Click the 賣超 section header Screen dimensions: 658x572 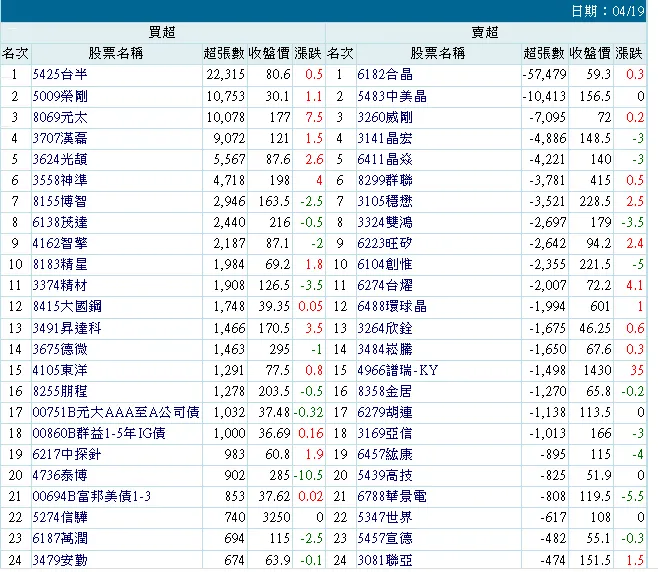point(485,32)
